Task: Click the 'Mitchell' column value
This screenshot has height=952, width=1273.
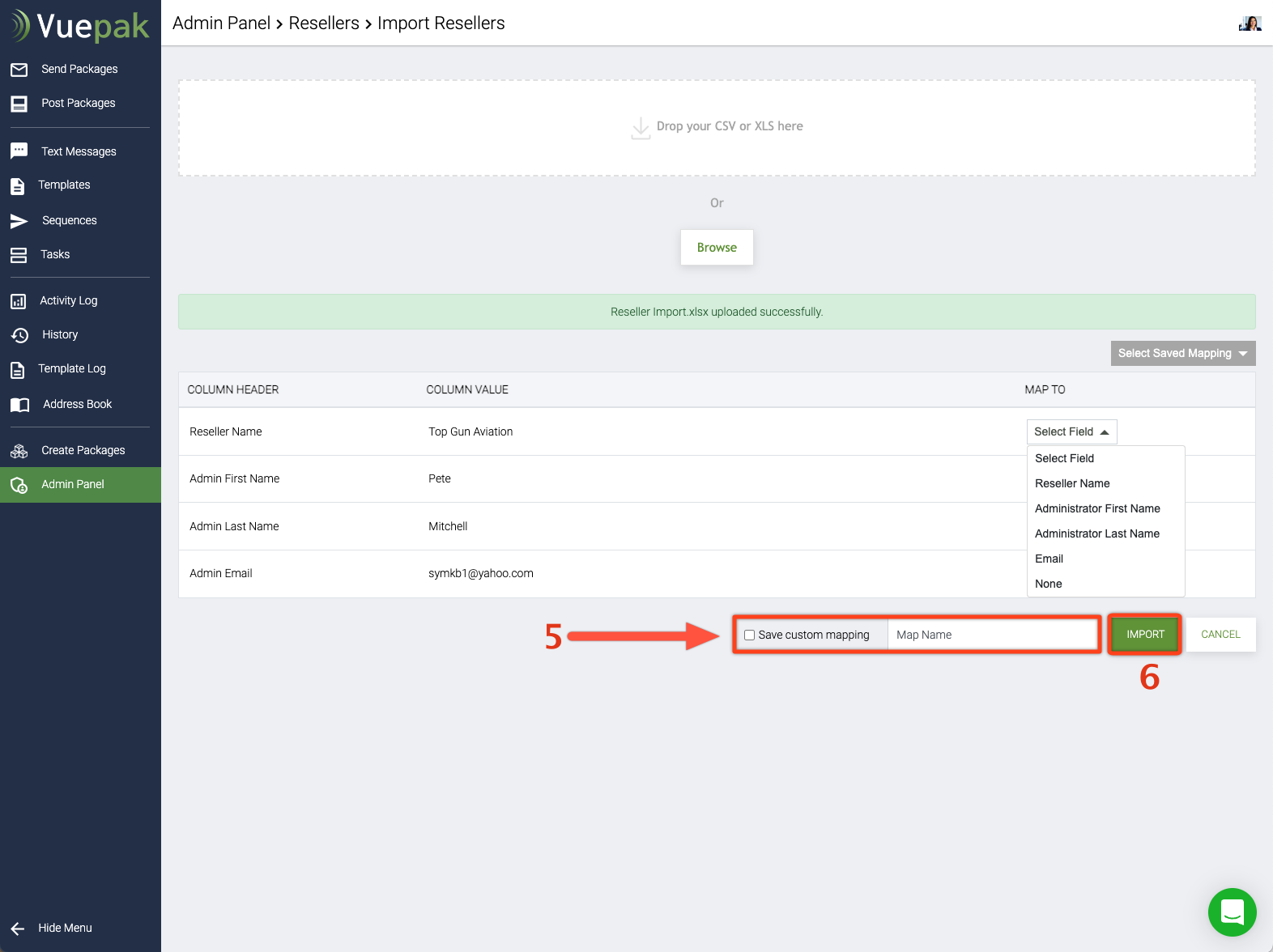Action: pos(448,526)
